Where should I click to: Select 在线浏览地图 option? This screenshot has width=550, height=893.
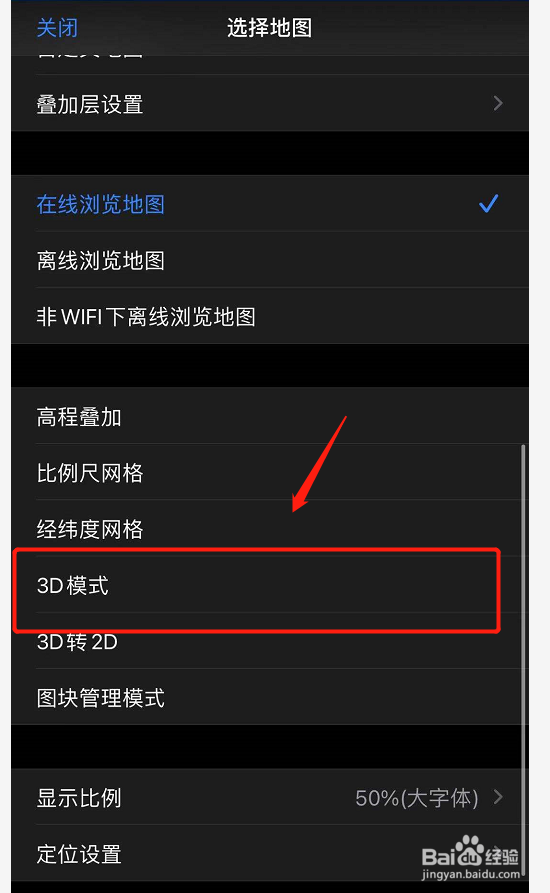(x=270, y=204)
